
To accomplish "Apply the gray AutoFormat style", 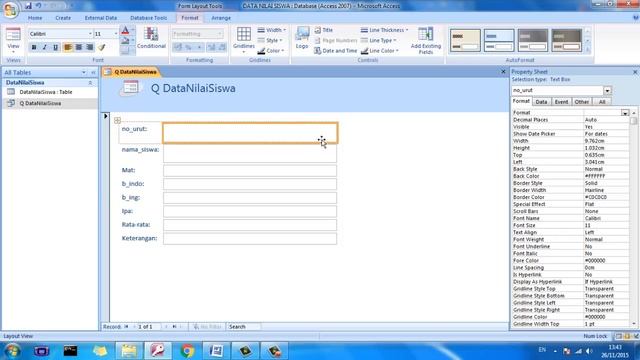I will tap(533, 40).
